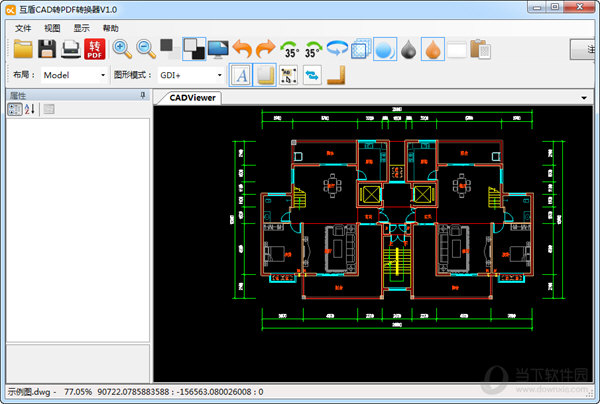Click the partially visible register button
This screenshot has height=404, width=600.
[582, 49]
